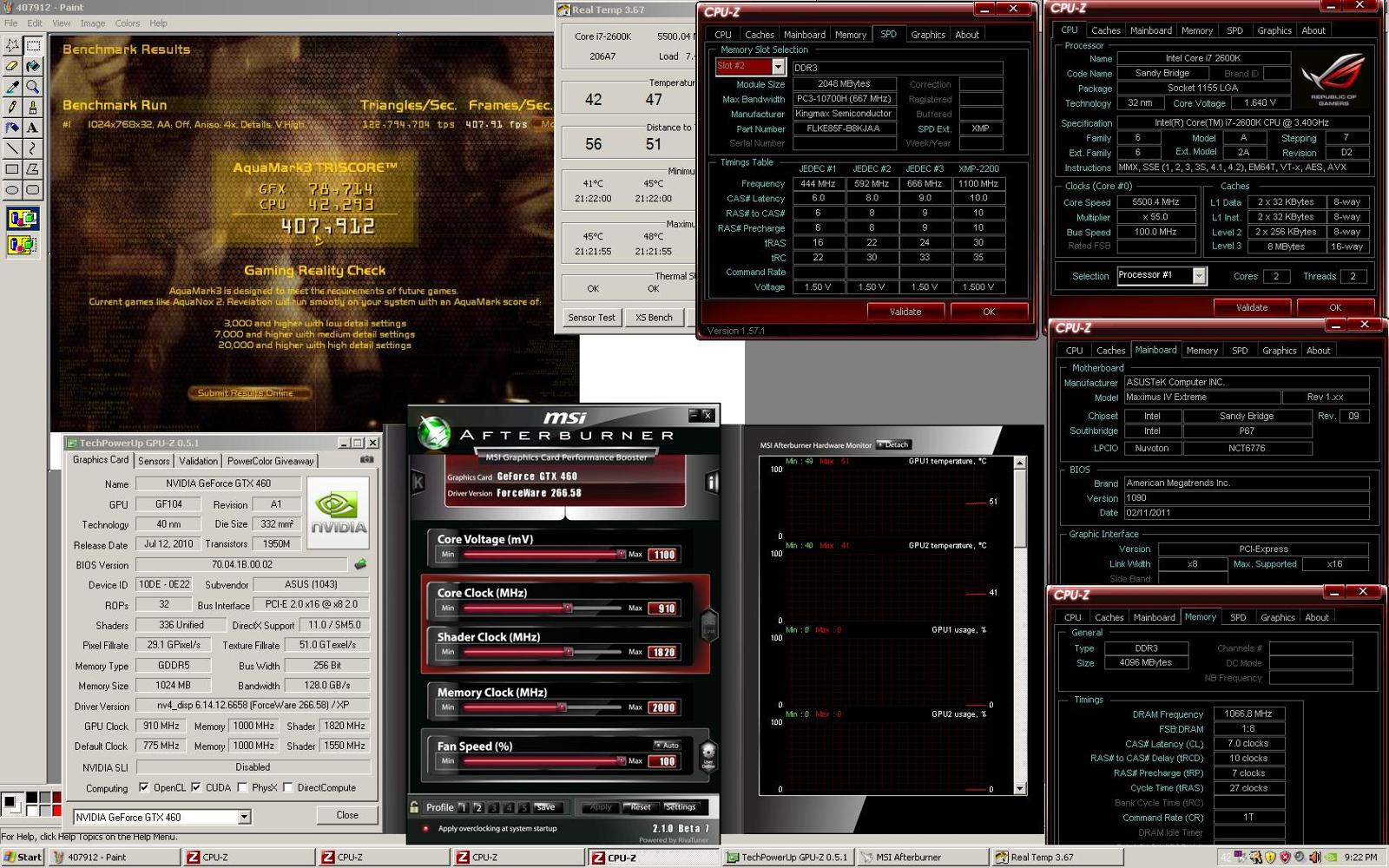Toggle the OpenCL checkbox in GPU-Z
Image resolution: width=1389 pixels, height=868 pixels.
144,788
